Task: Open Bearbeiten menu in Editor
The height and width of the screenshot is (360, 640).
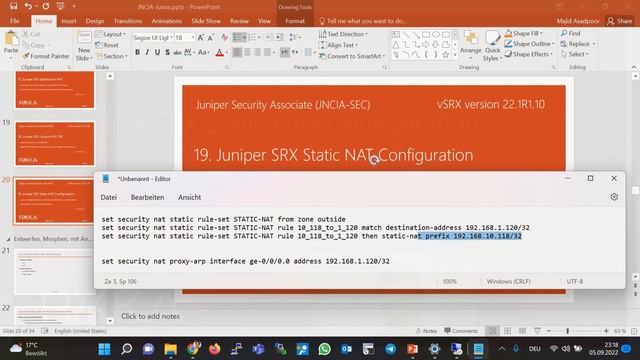Action: [147, 197]
